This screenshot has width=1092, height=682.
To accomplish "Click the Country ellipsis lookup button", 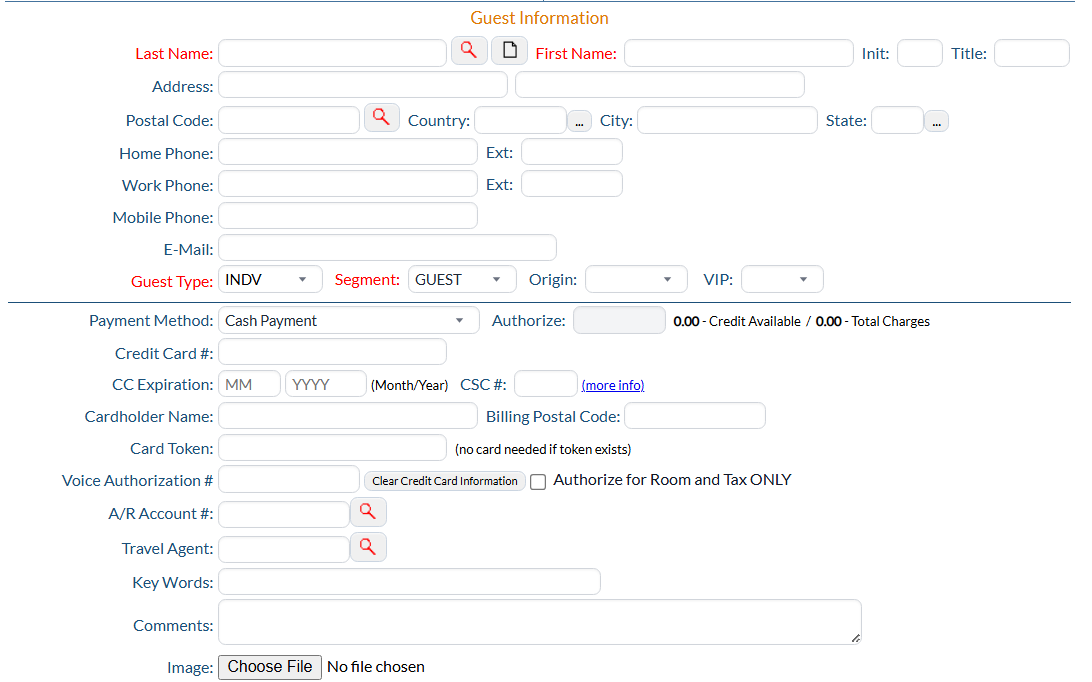I will [x=579, y=121].
